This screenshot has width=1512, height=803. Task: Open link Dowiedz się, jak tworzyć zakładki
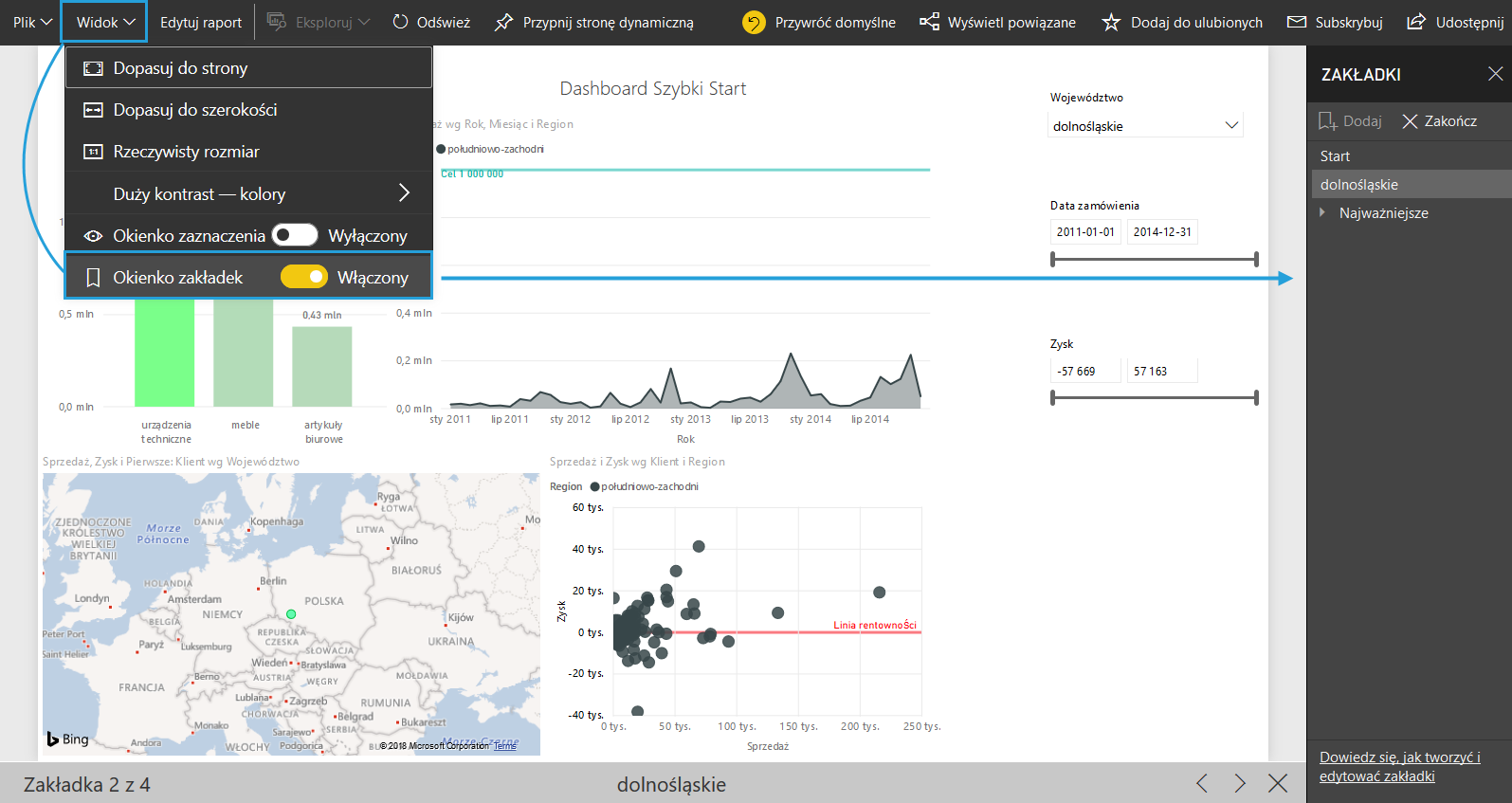click(x=1399, y=766)
